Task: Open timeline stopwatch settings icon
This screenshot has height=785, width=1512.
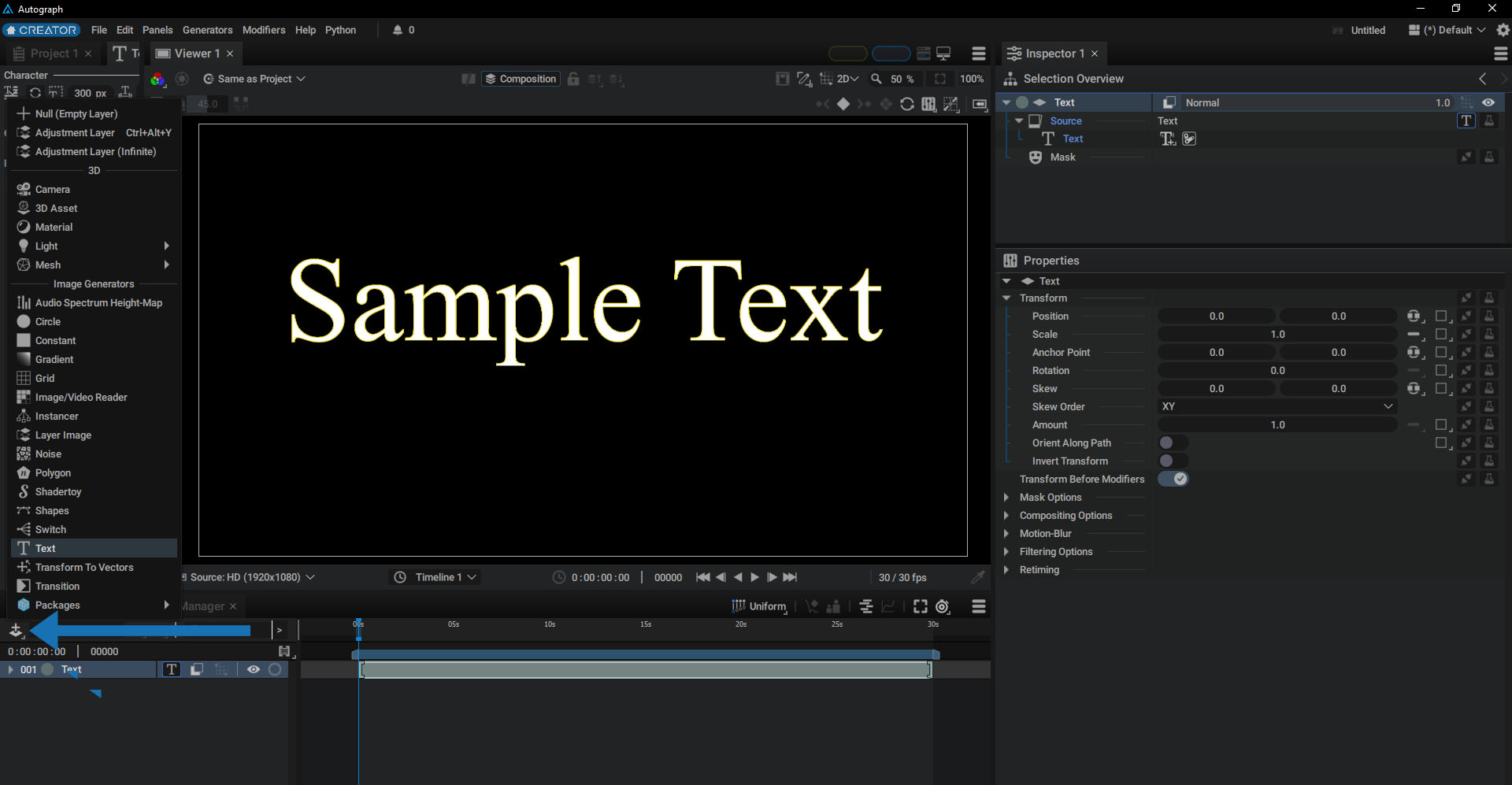Action: pos(943,606)
